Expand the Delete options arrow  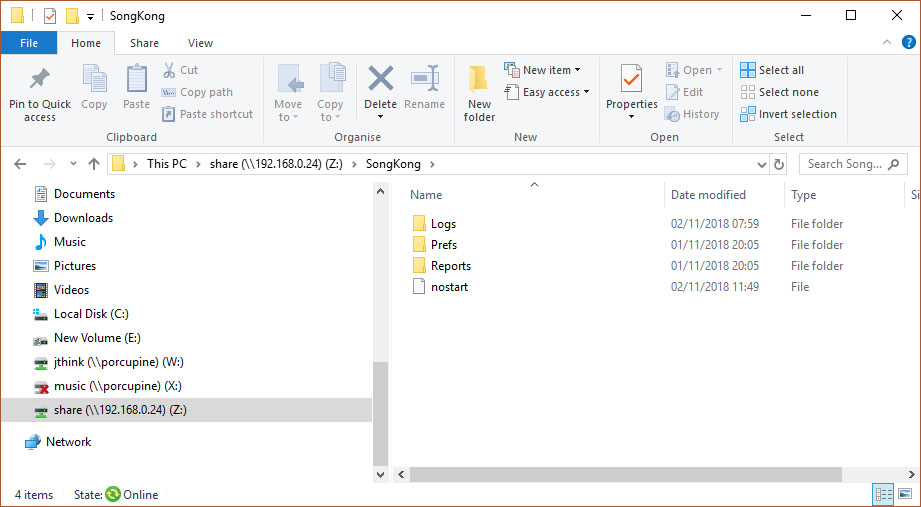pyautogui.click(x=381, y=117)
